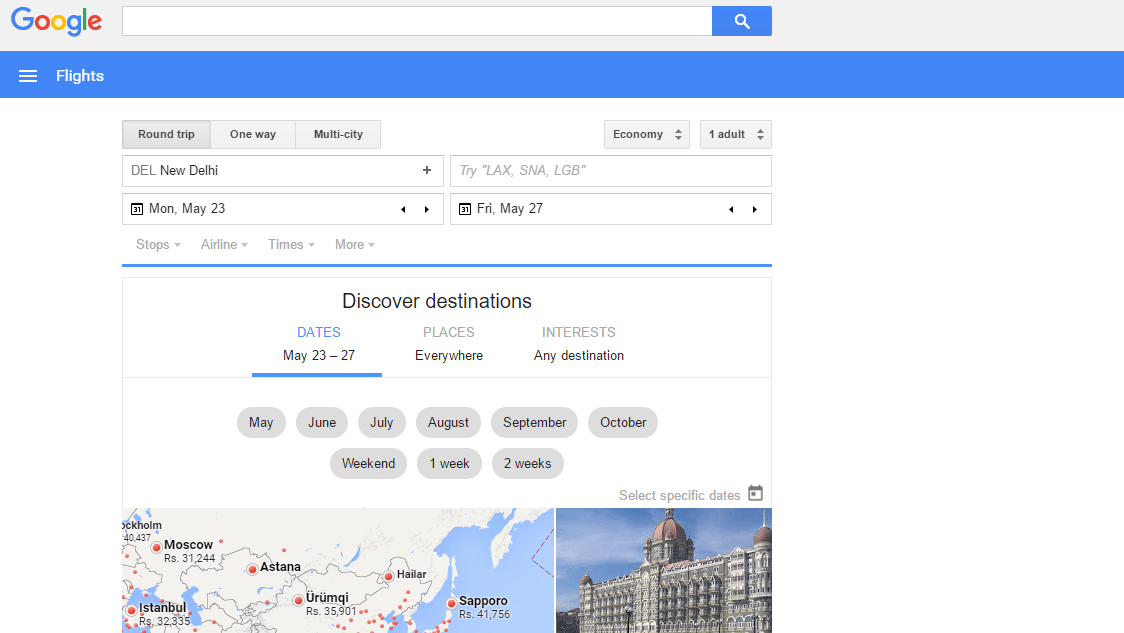This screenshot has width=1124, height=633.
Task: Click the destination field with LAX hint
Action: coord(611,171)
